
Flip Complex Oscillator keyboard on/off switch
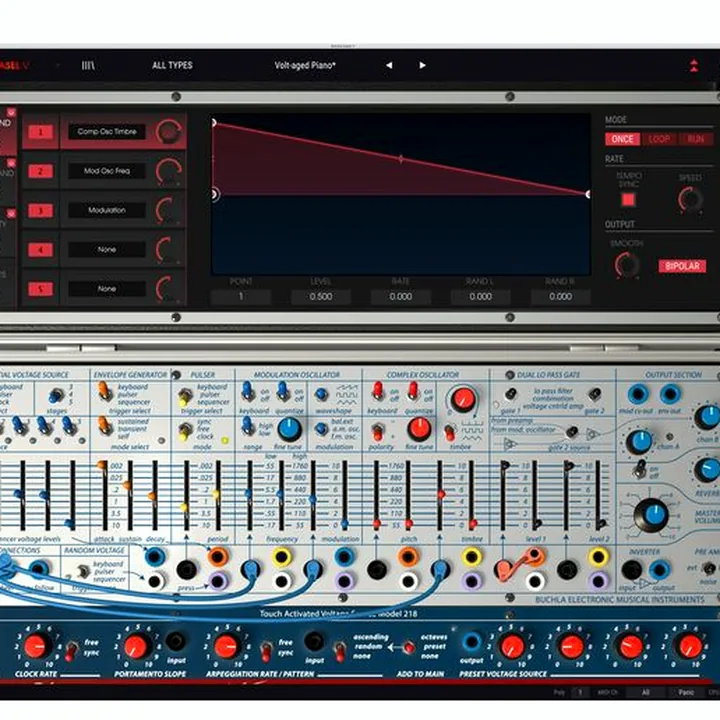coord(377,391)
